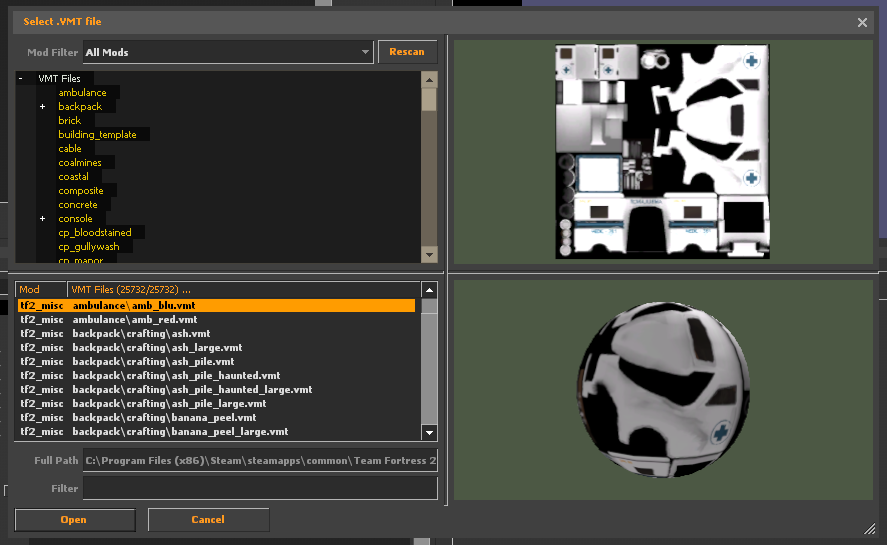
Task: Collapse the VMT Files root node
Action: [x=20, y=79]
